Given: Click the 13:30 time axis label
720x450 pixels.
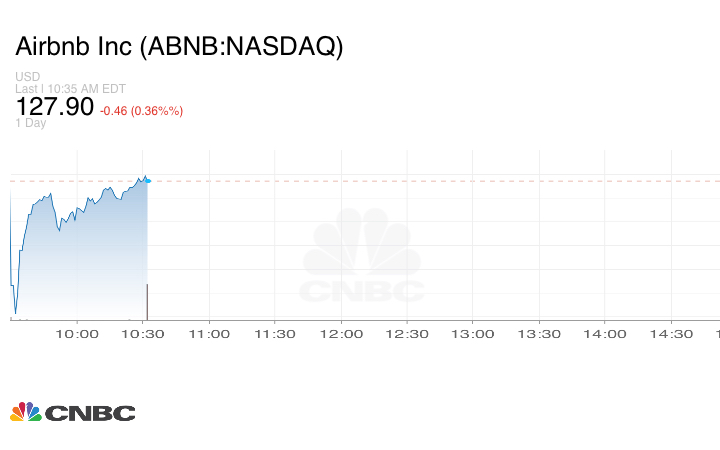Looking at the screenshot, I should [x=539, y=334].
